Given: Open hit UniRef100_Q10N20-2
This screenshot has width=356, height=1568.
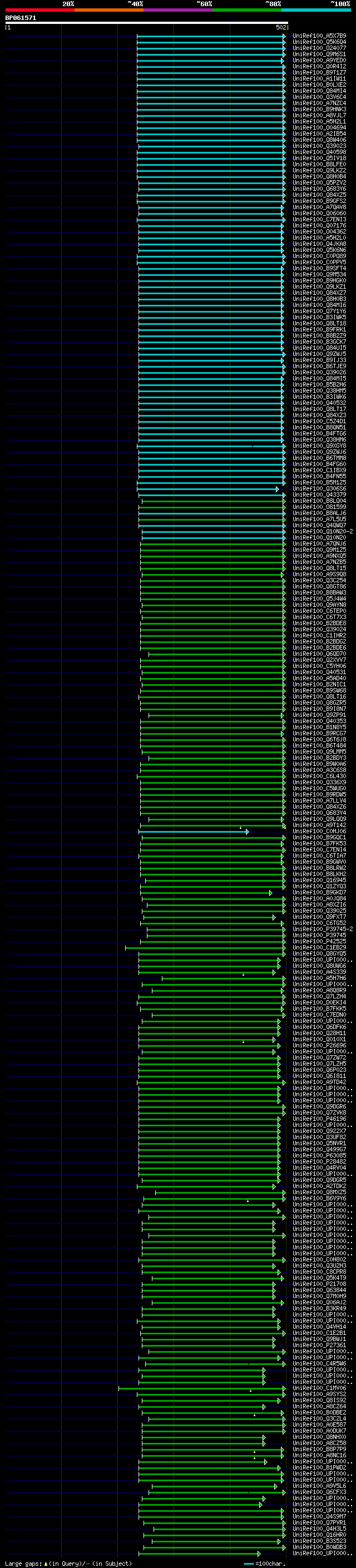Looking at the screenshot, I should 323,531.
